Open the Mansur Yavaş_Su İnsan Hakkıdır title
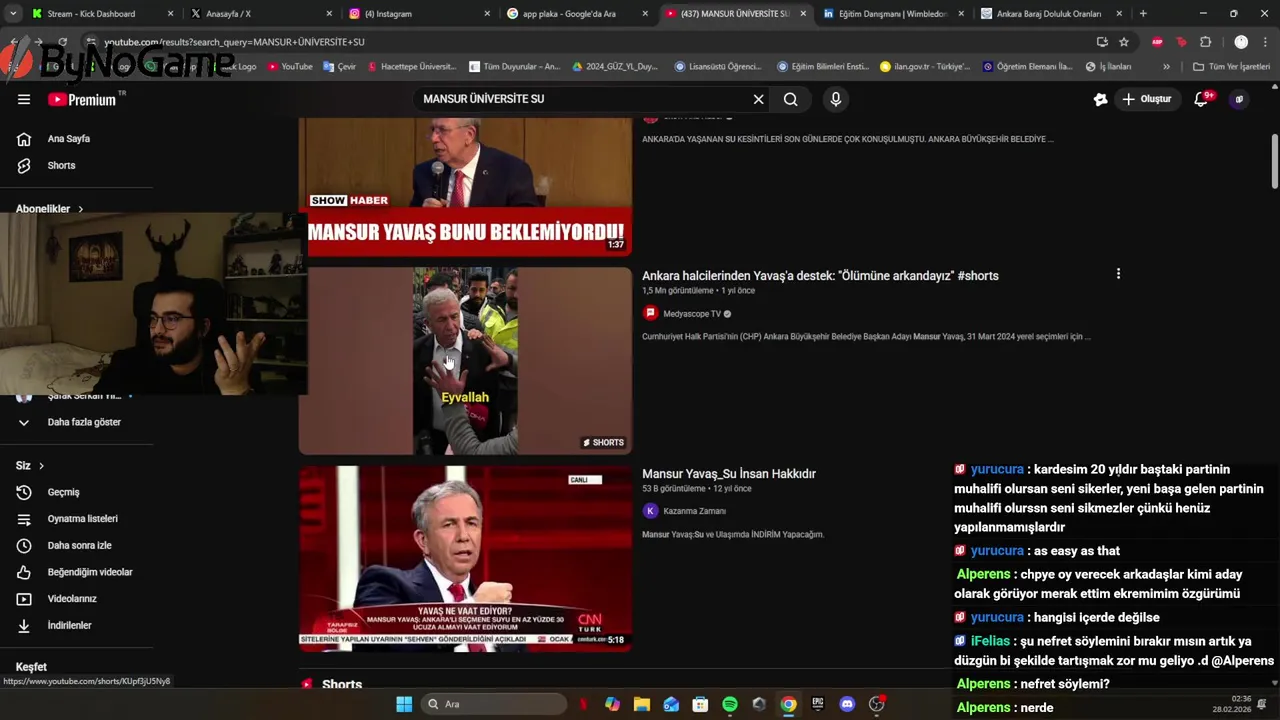 pos(729,474)
